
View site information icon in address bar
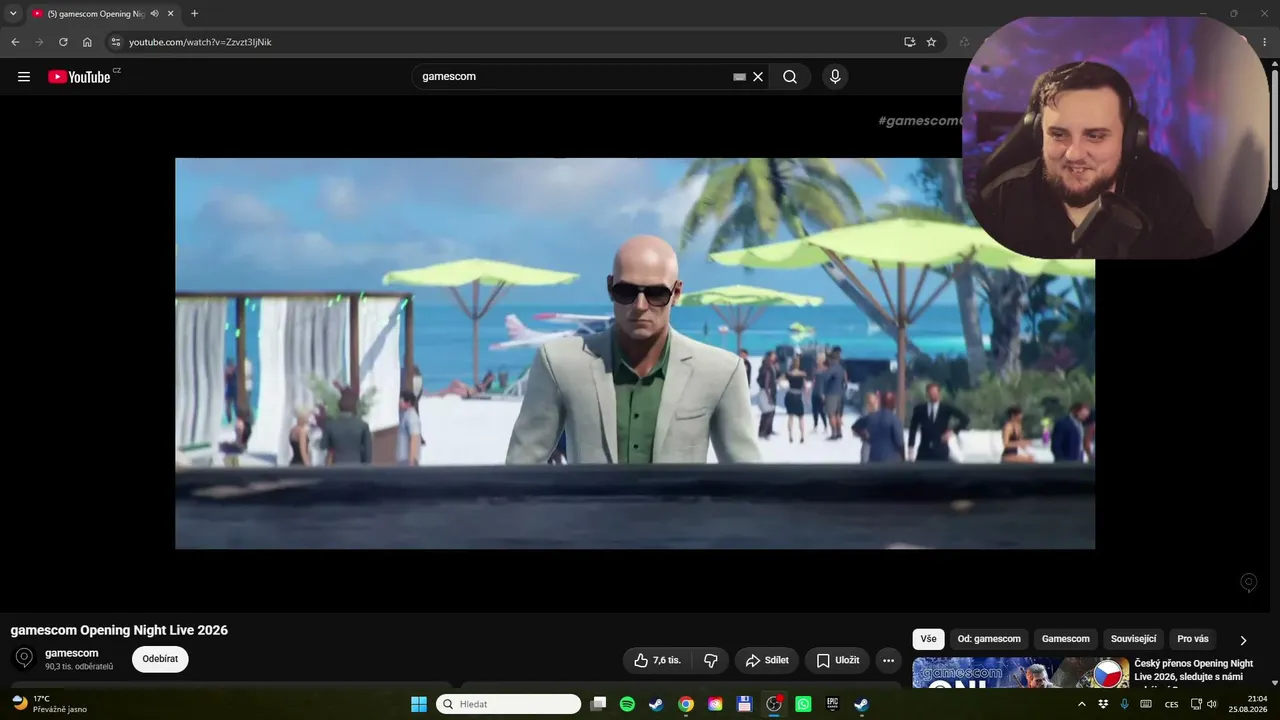pos(115,42)
